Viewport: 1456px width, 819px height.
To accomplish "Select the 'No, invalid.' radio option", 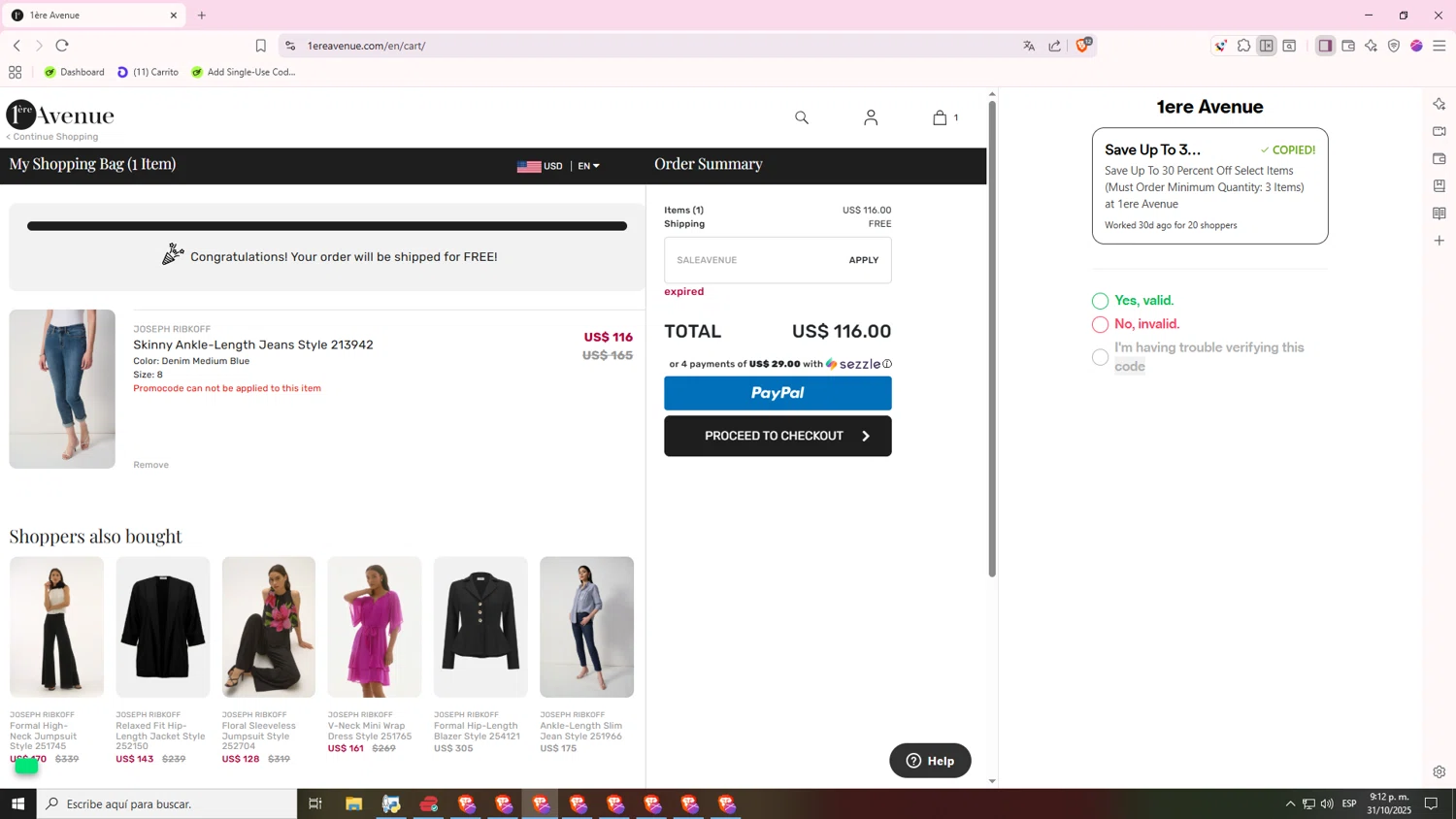I will point(1100,324).
